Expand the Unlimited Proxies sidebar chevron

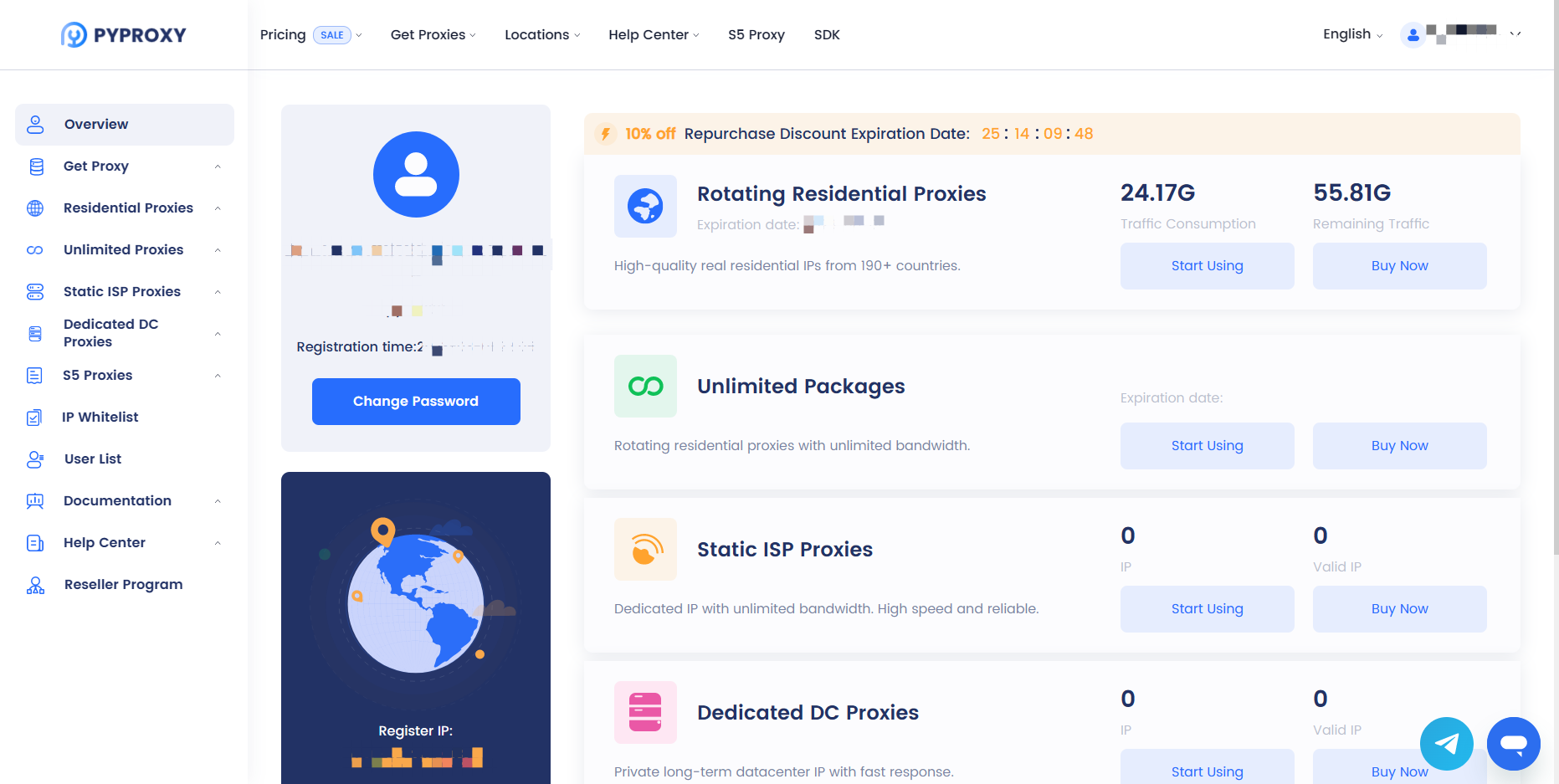(218, 250)
